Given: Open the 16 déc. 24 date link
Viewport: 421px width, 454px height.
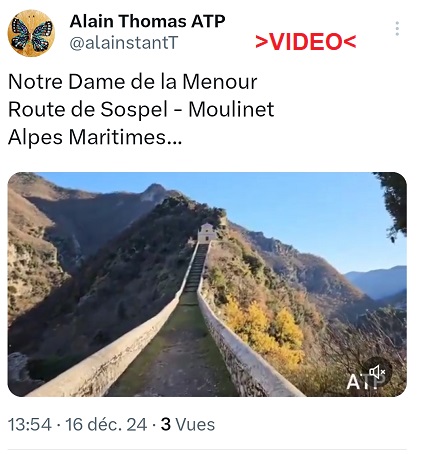Looking at the screenshot, I should pos(106,425).
